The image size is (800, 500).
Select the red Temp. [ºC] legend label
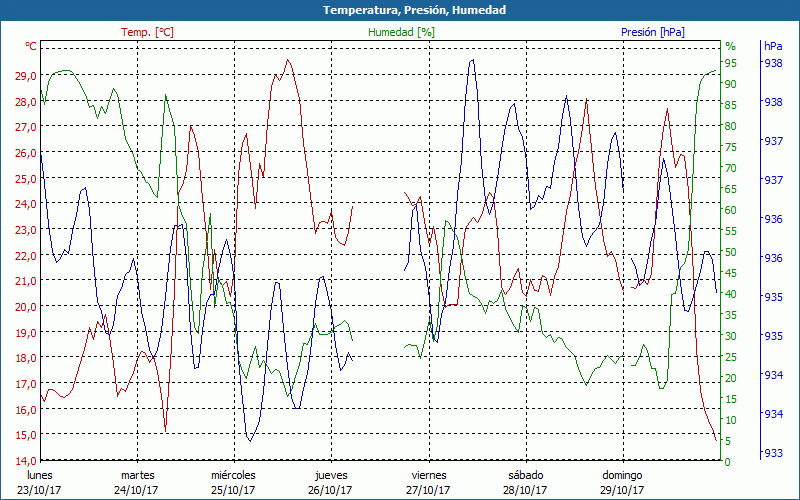click(147, 32)
